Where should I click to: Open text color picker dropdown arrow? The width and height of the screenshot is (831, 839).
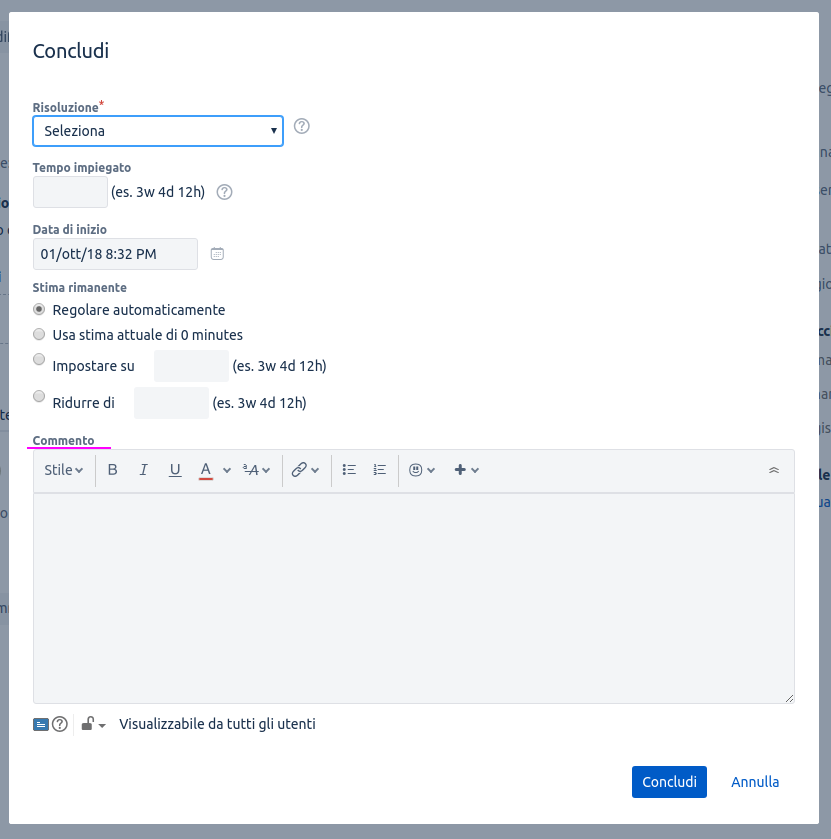tap(227, 470)
